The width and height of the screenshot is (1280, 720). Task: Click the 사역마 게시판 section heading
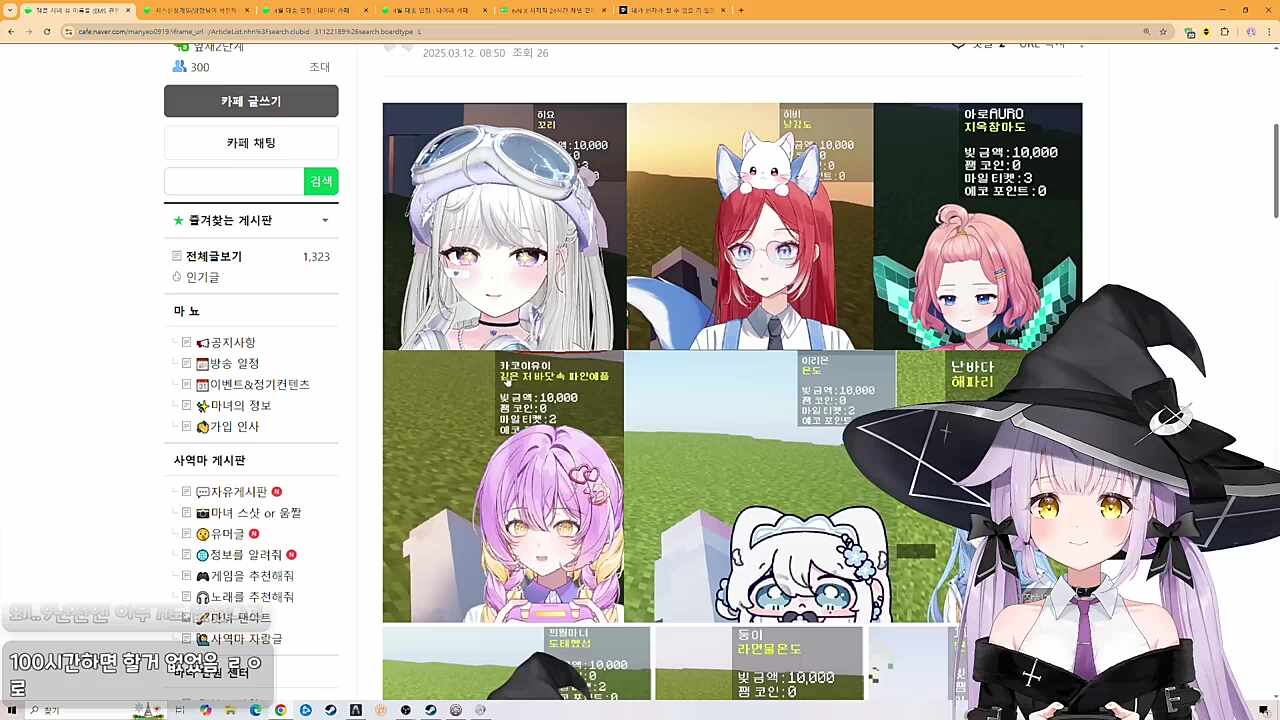[209, 461]
